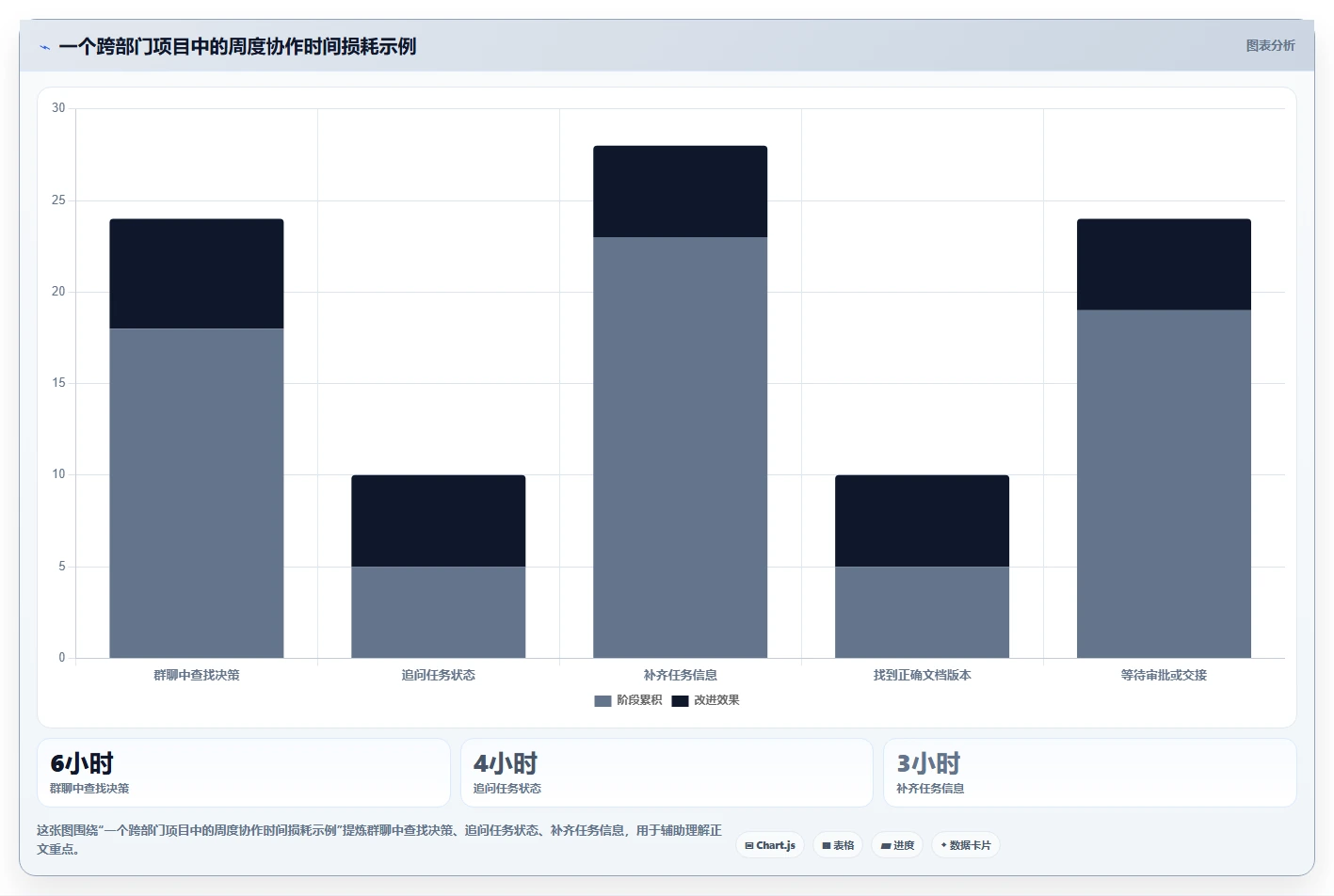Click the summary paragraph starting 这张图围绕
This screenshot has width=1334, height=896.
pyautogui.click(x=379, y=840)
